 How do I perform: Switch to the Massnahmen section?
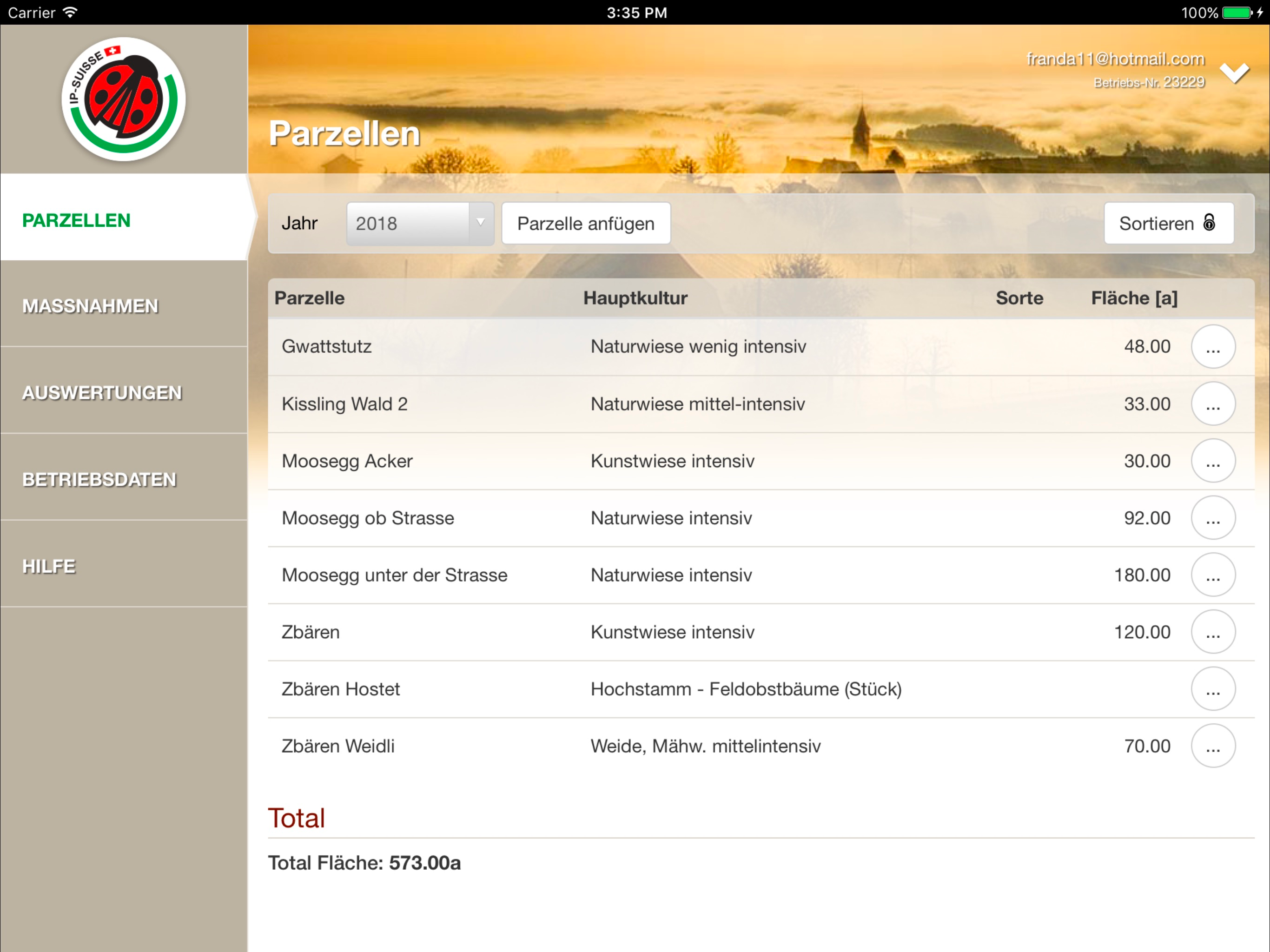(90, 306)
